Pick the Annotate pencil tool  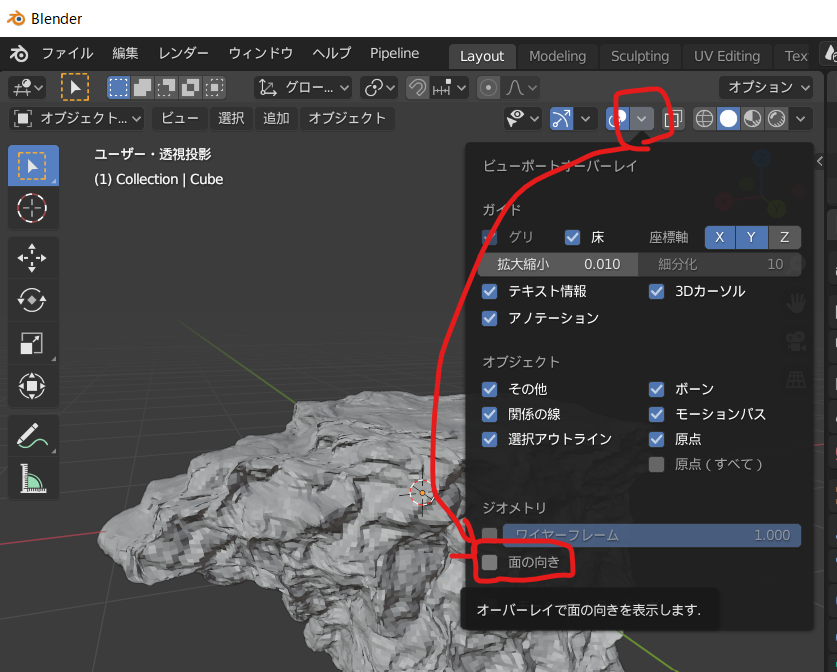coord(32,436)
